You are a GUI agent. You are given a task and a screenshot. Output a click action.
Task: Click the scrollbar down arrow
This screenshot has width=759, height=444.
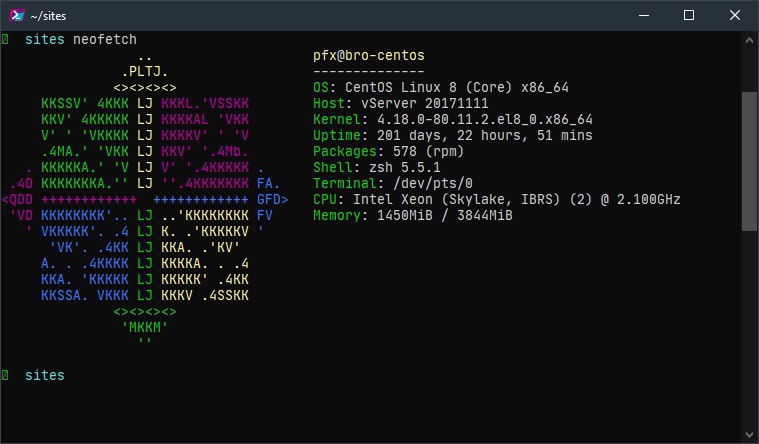749,434
